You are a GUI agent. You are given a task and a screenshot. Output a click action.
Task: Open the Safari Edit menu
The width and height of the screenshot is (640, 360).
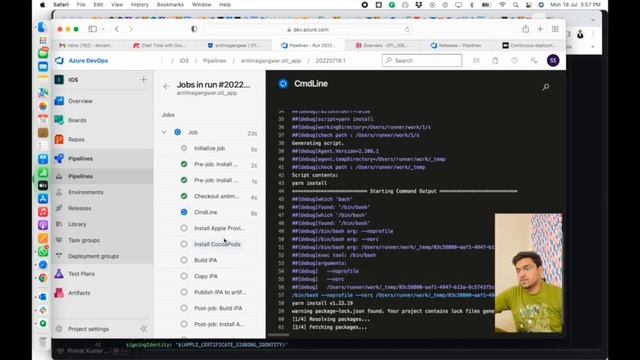click(98, 4)
